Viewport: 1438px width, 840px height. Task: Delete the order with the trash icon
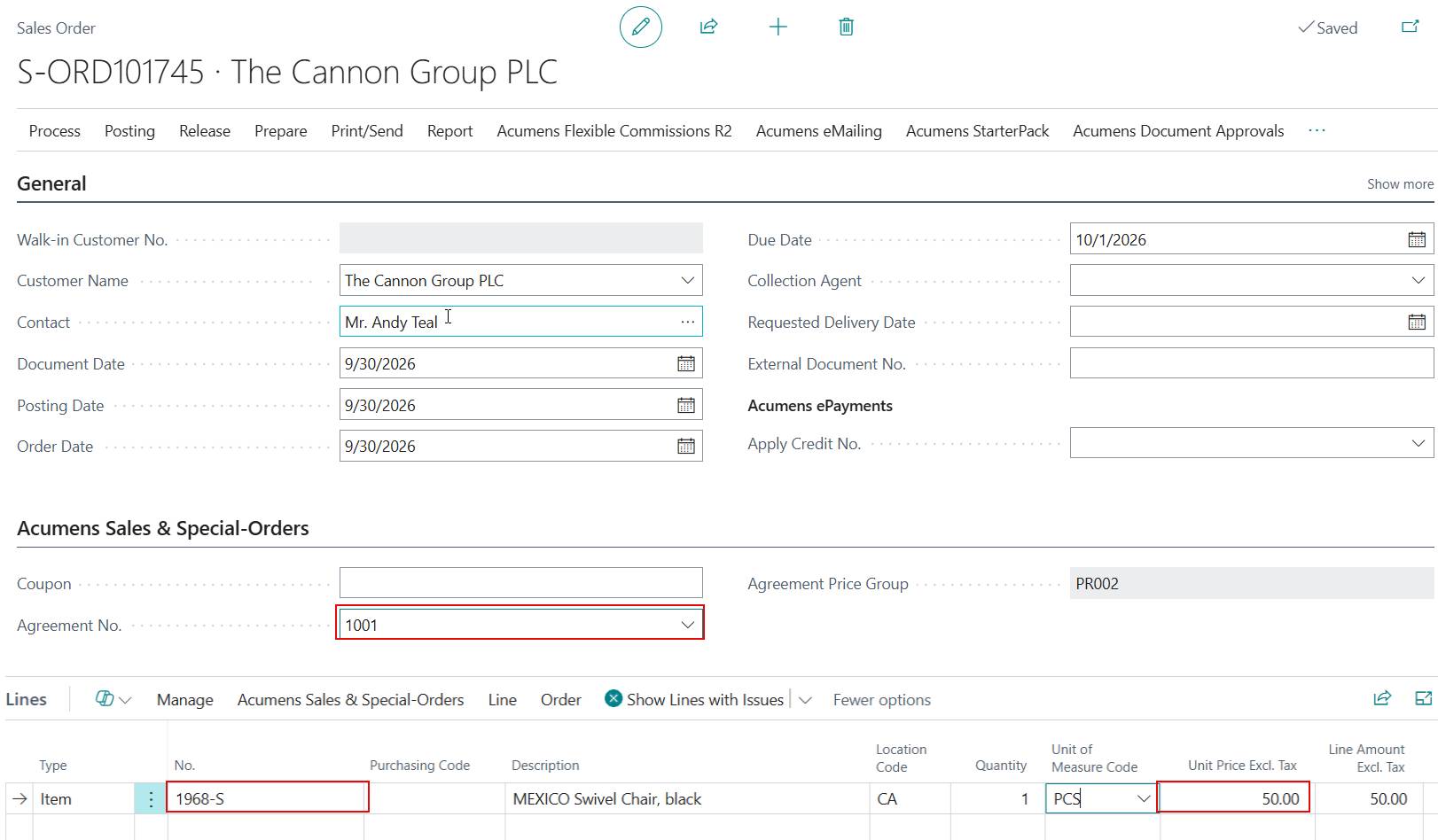847,27
